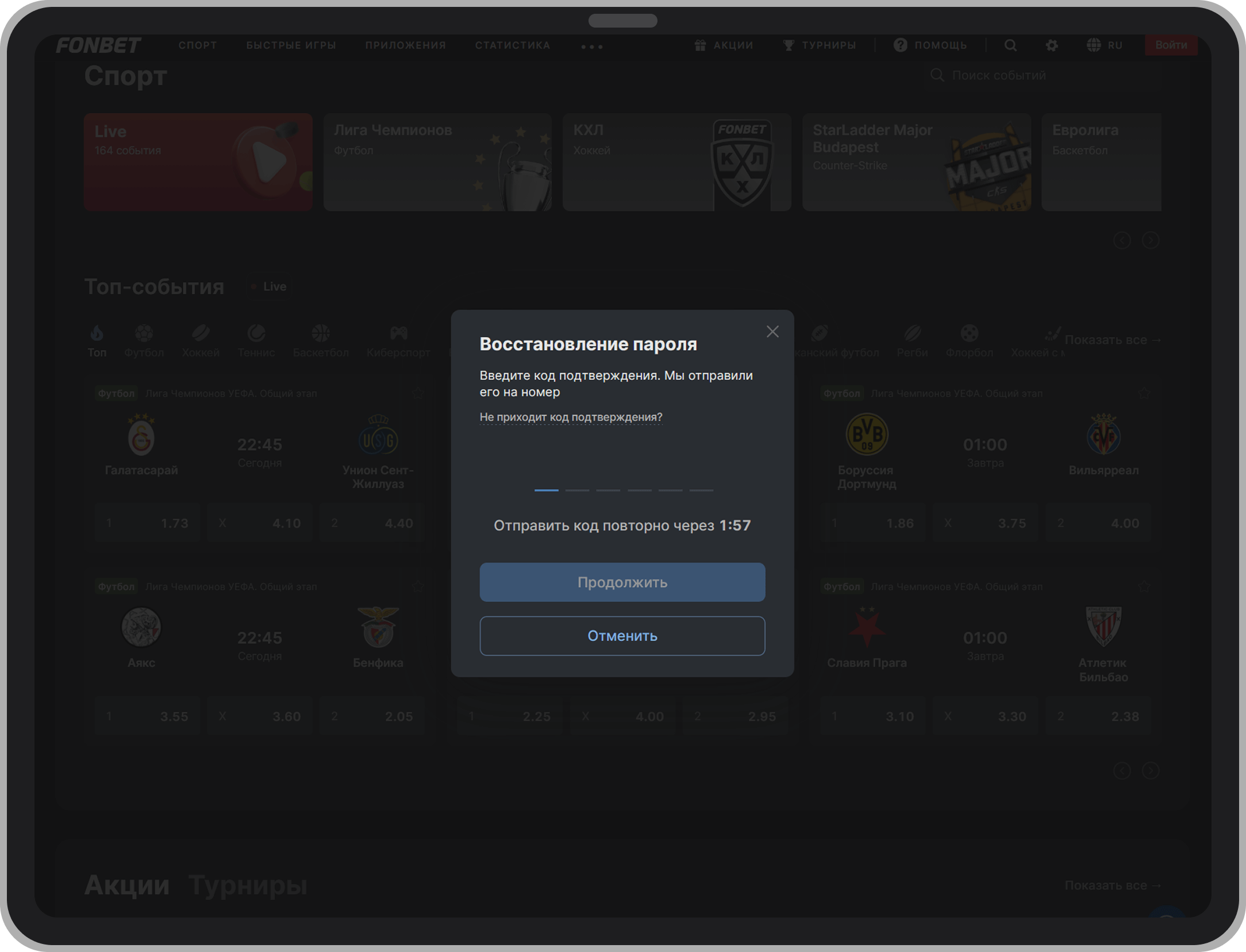Open 'Не приходит код подтверждения?' link
The height and width of the screenshot is (952, 1246).
click(571, 417)
